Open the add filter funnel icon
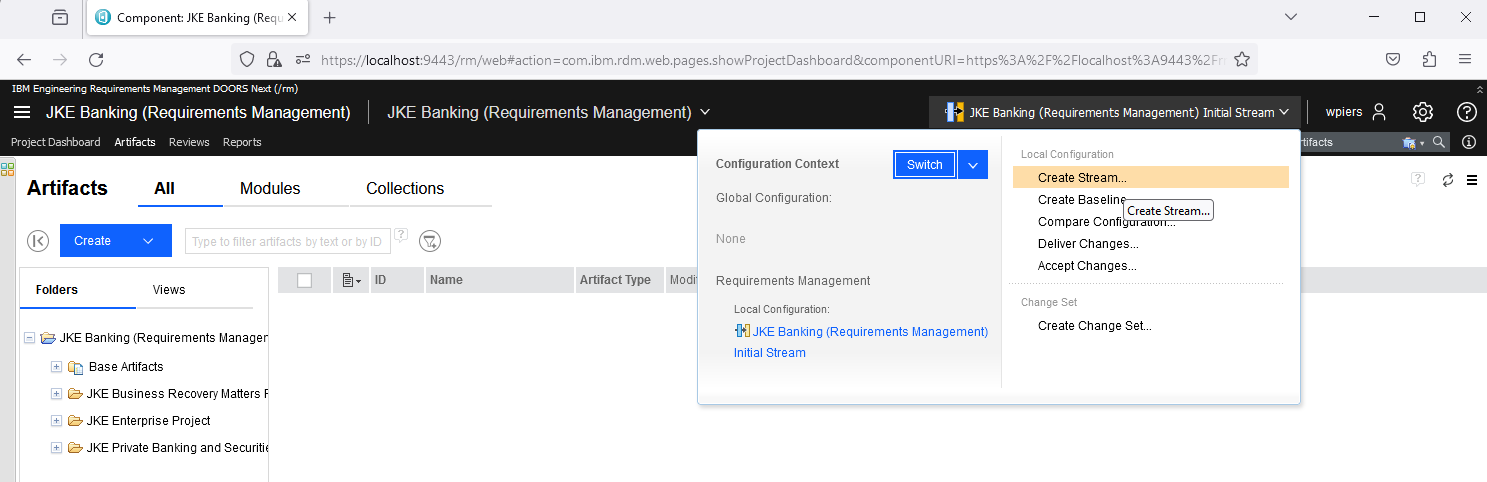1487x482 pixels. pyautogui.click(x=430, y=240)
